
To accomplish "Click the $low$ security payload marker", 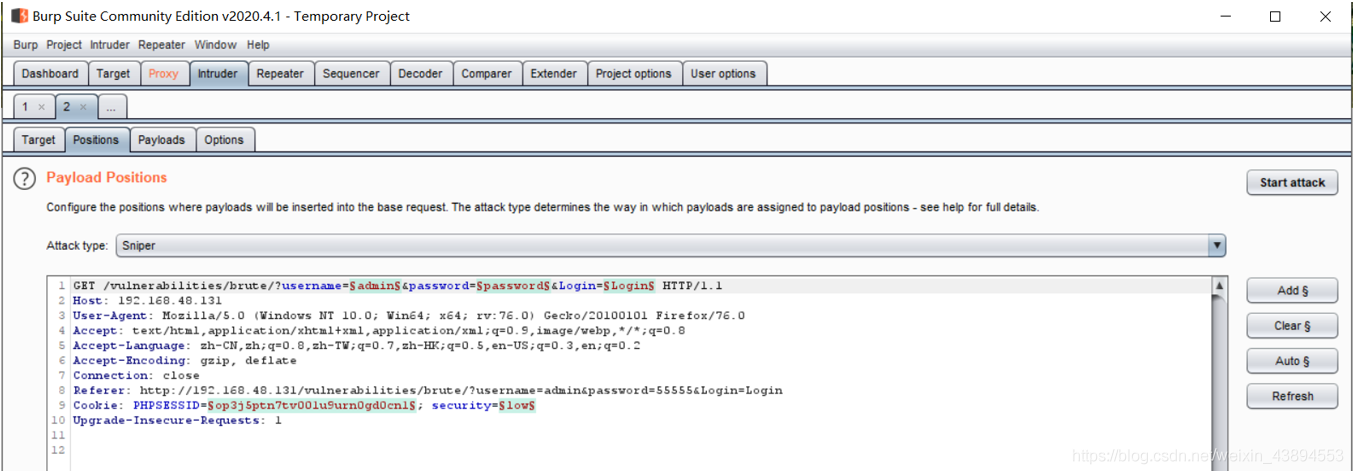I will click(x=517, y=406).
